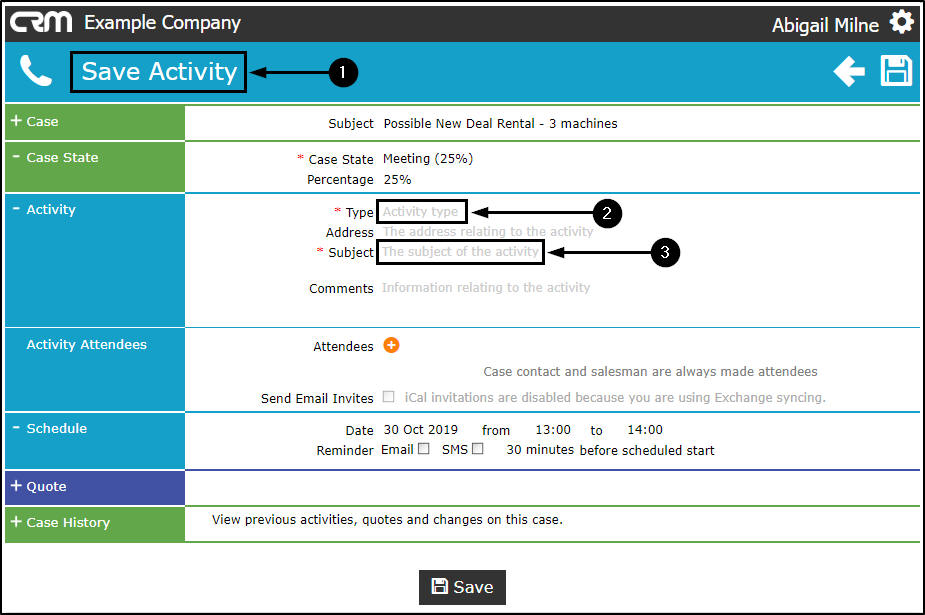Screen dimensions: 925x615
Task: Click the CRM logo
Action: tap(41, 22)
